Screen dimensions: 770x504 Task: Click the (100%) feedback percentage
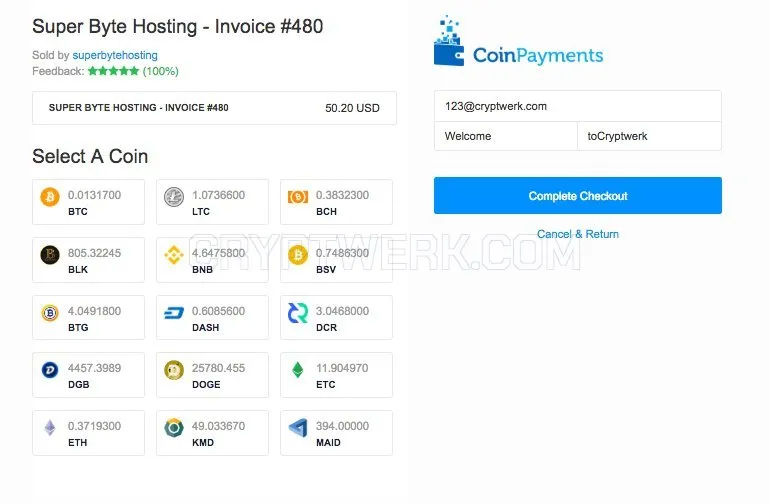coord(161,71)
